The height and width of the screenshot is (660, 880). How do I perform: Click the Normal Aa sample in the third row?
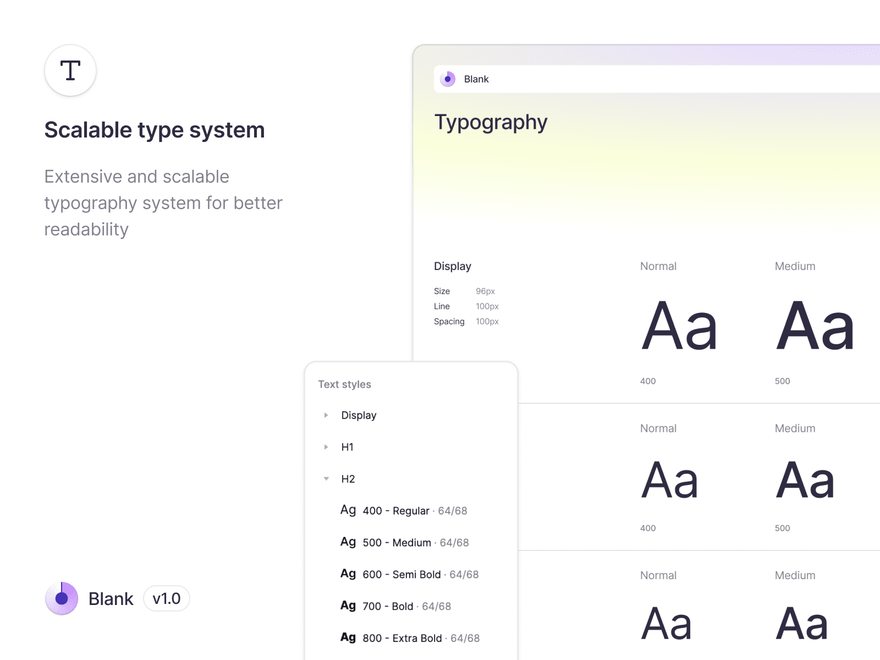[666, 624]
